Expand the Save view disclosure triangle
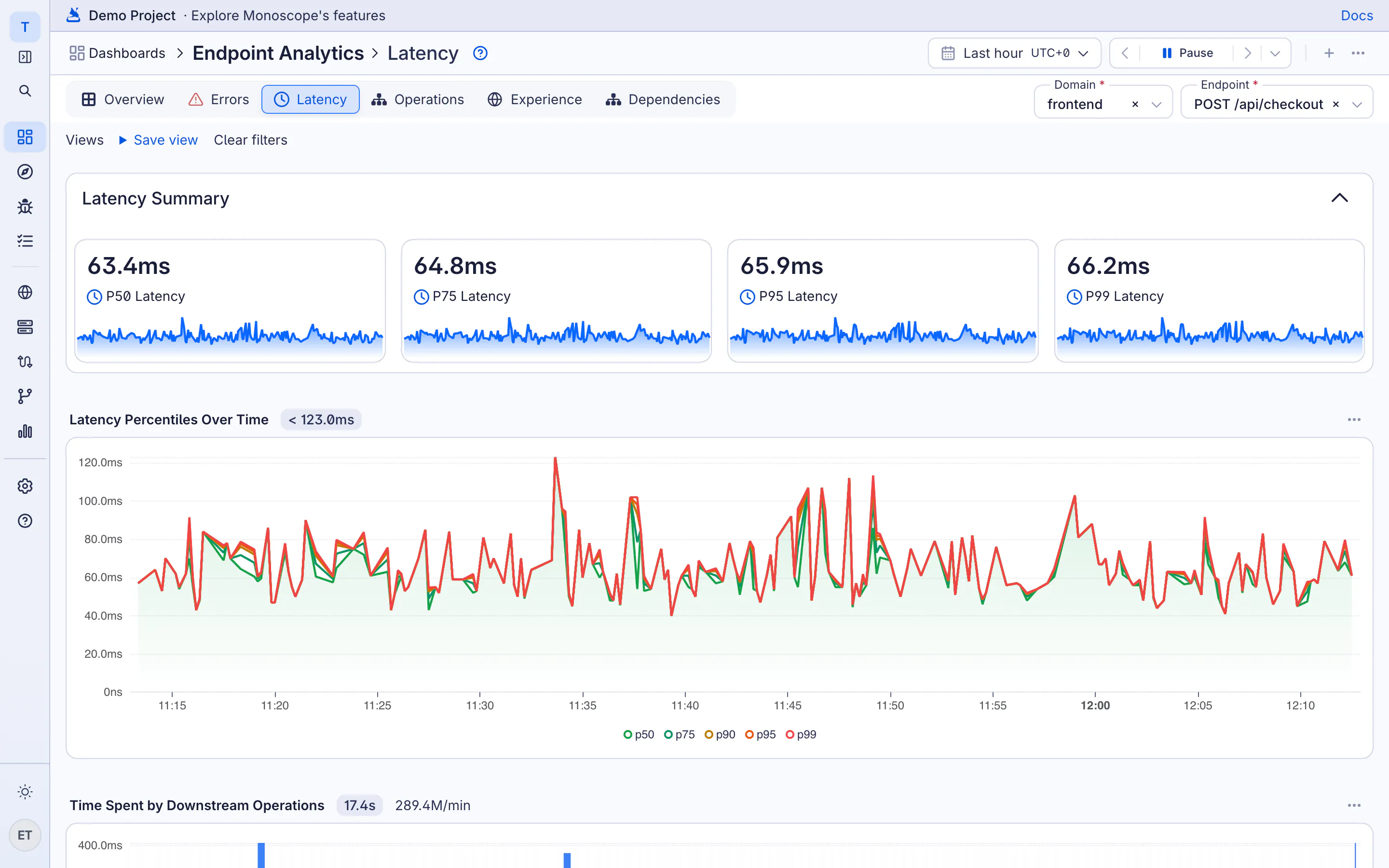Screen dimensions: 1389x868 tap(122, 140)
